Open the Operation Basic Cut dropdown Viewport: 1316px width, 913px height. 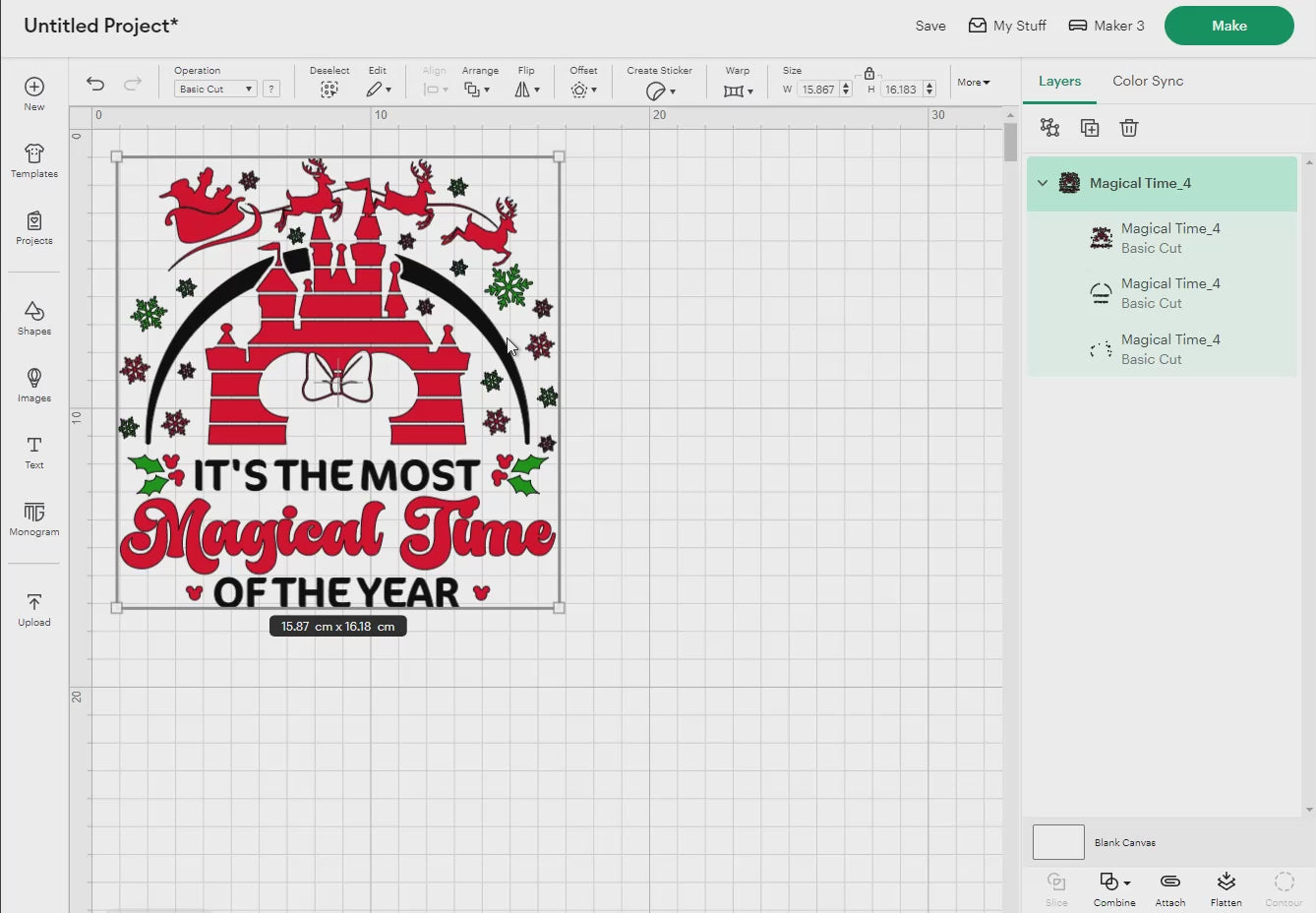215,89
